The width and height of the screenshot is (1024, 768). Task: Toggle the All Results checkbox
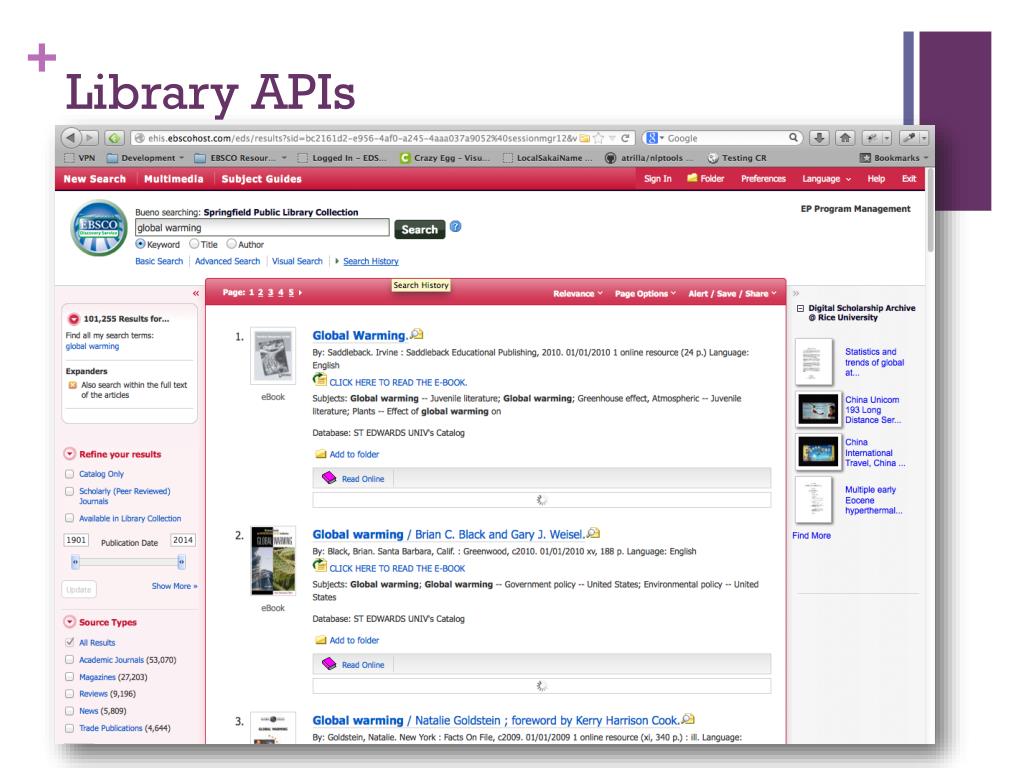pyautogui.click(x=69, y=642)
